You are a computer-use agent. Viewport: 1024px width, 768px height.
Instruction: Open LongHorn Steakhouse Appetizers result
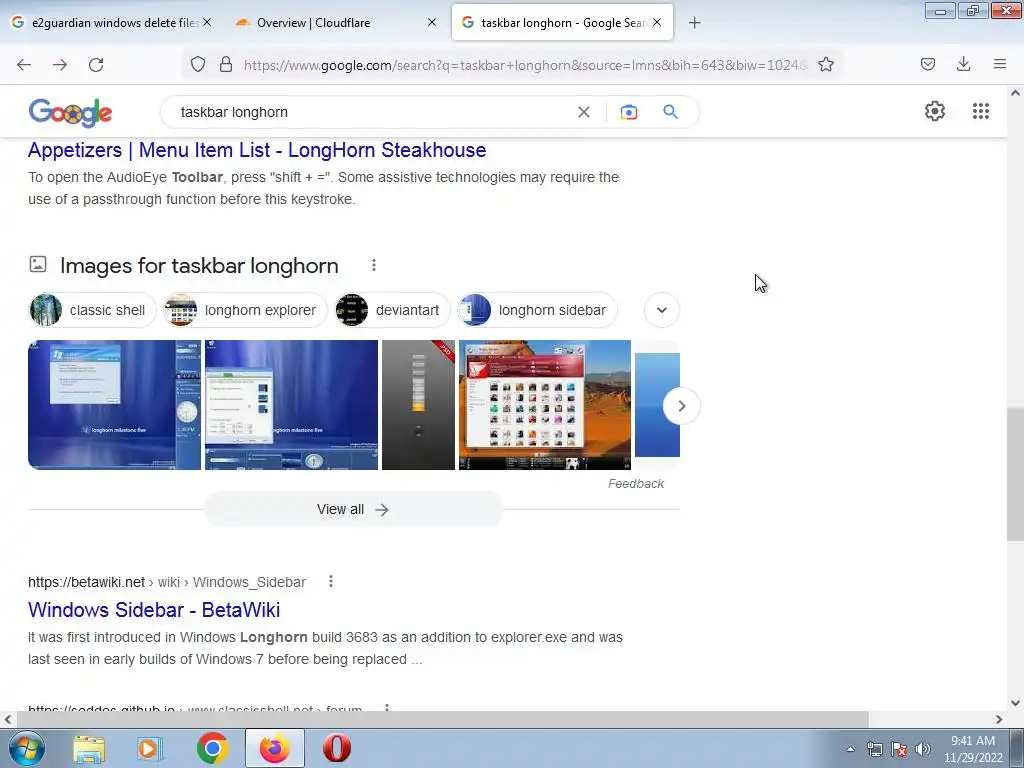(x=257, y=150)
